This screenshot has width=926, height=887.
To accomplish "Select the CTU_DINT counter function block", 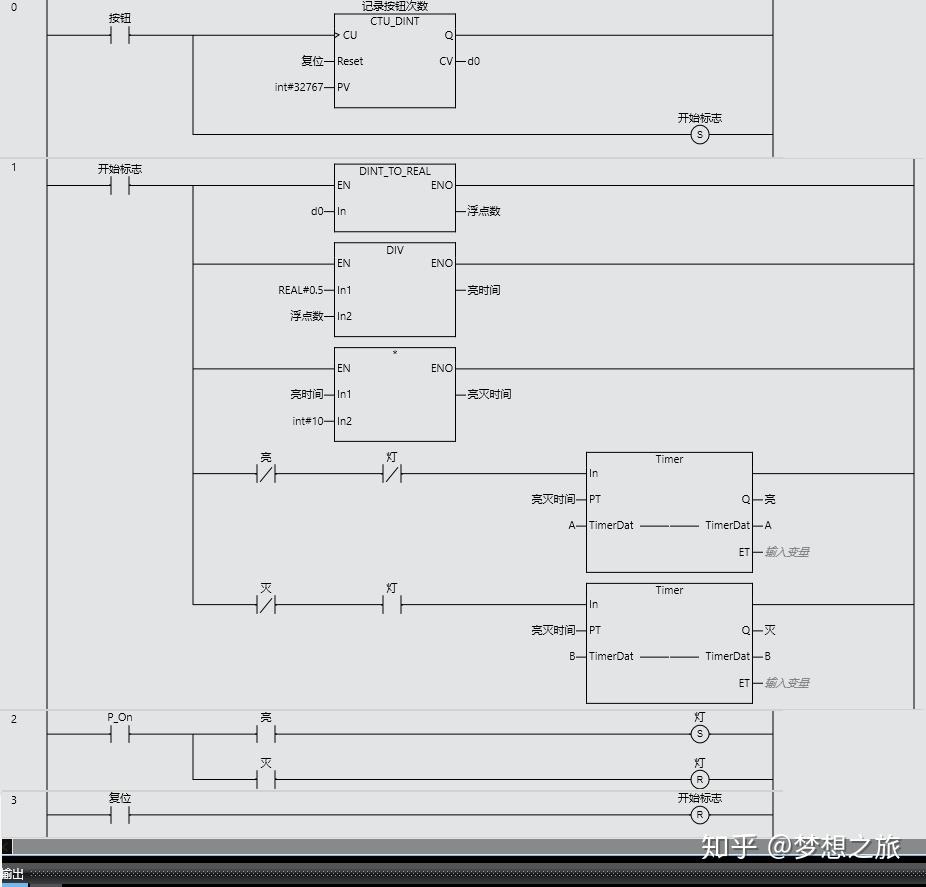I will point(394,61).
